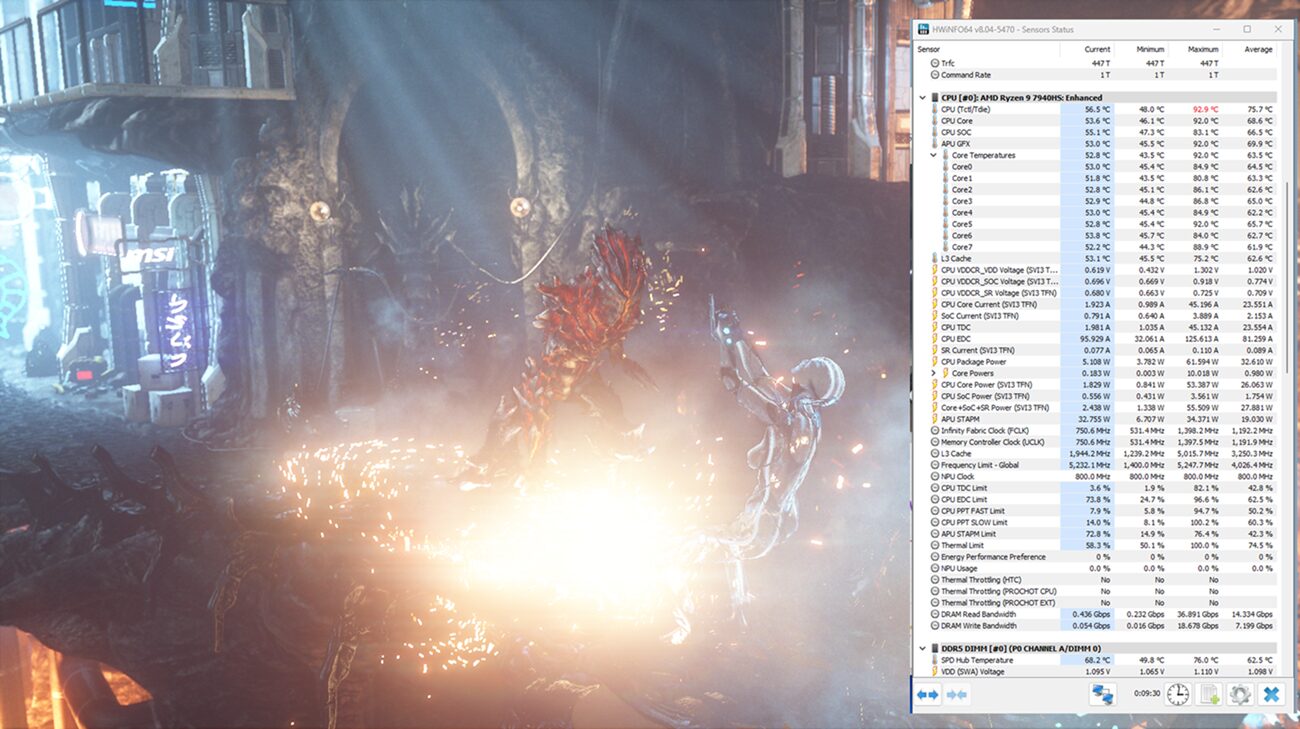Collapse the Core Temperatures subtree

(934, 155)
